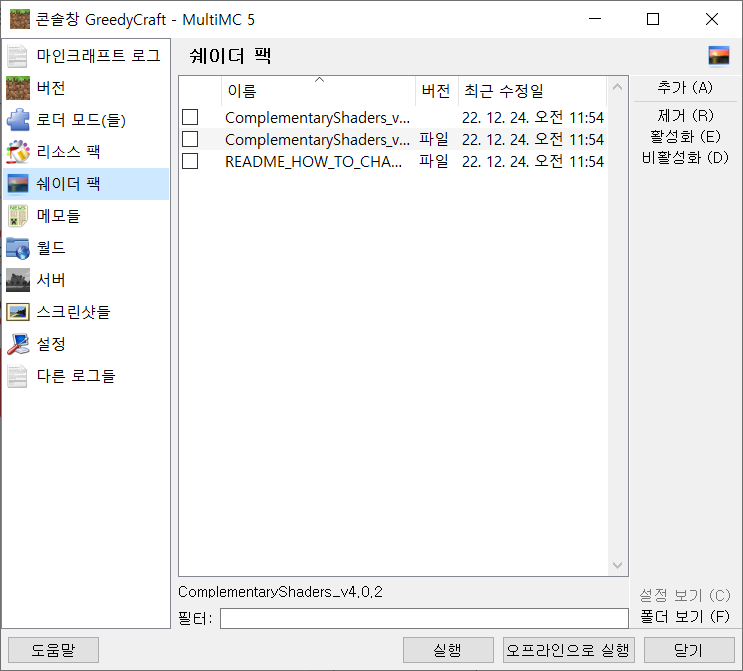Click the 도움말 button

(x=54, y=650)
